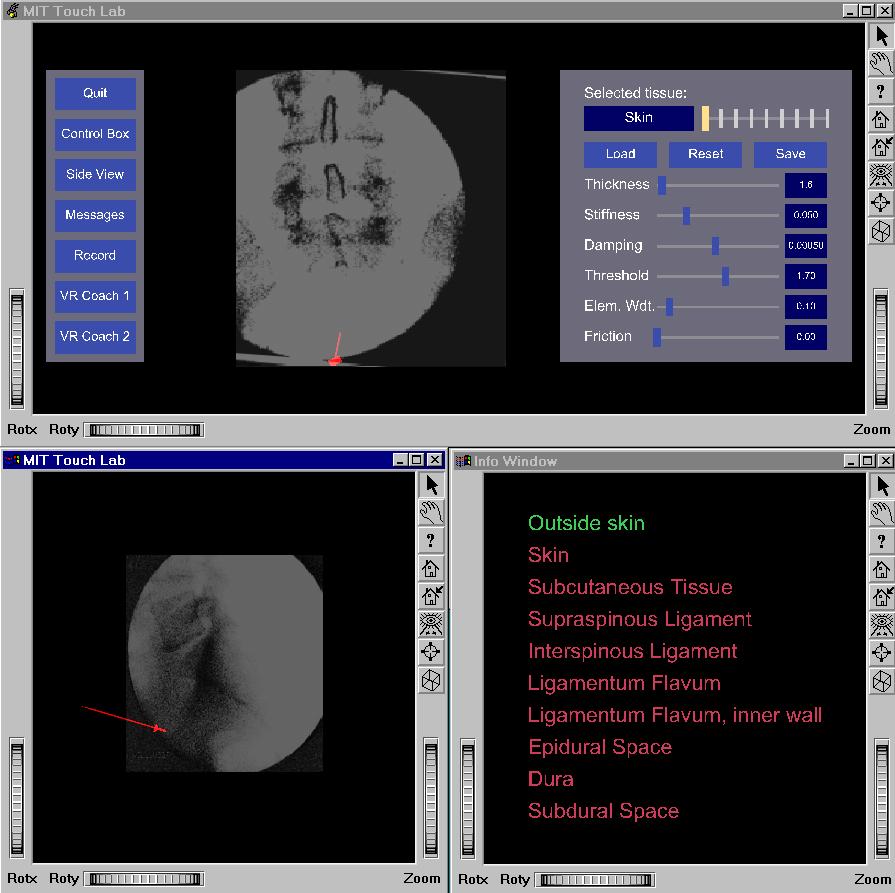Select the highlighted first tissue selector segment

pos(706,118)
